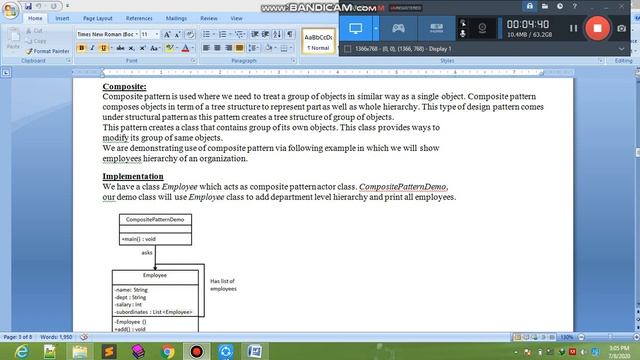Open the Page Layout tab
This screenshot has width=640, height=360.
(98, 18)
